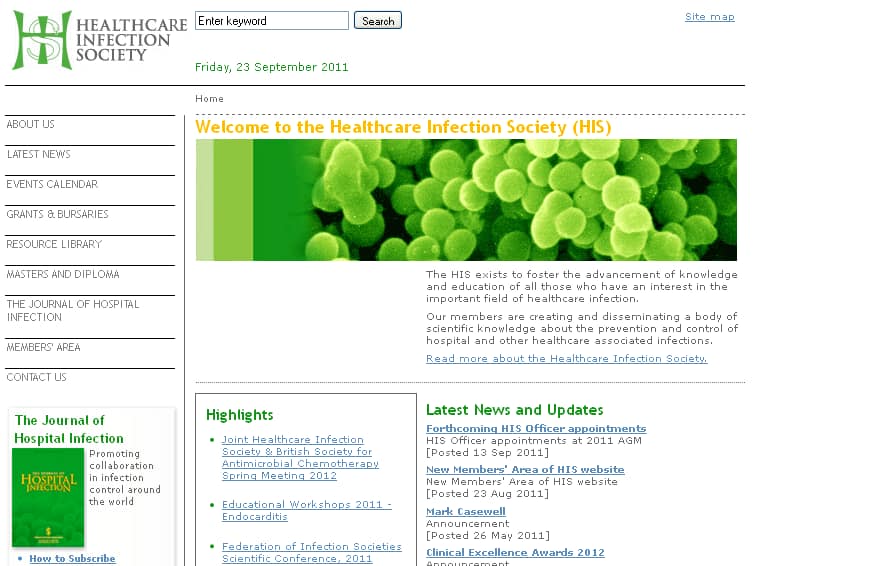Open the Site map link
The height and width of the screenshot is (566, 895).
pos(709,17)
